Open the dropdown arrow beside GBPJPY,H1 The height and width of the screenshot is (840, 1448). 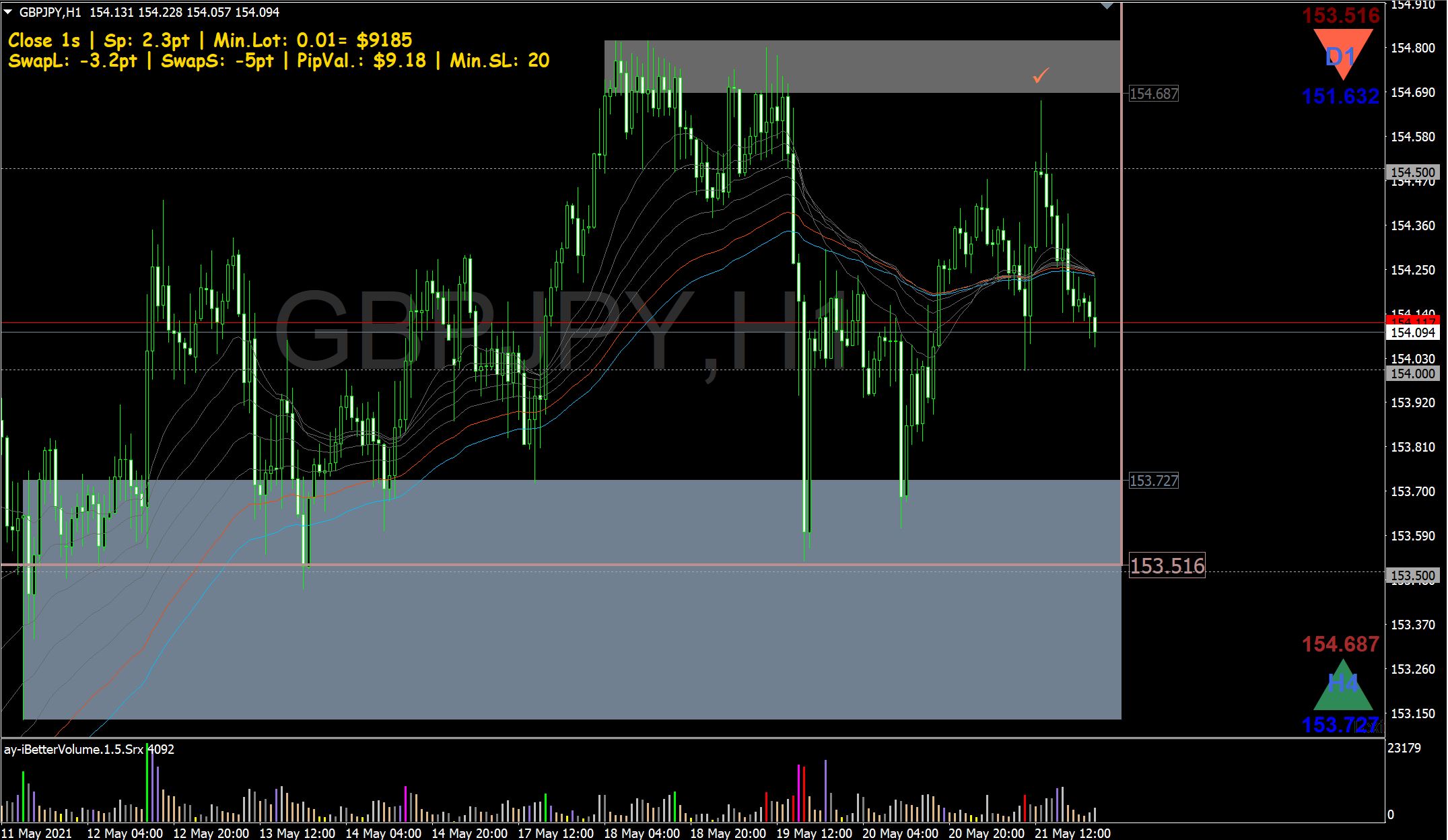coord(8,12)
